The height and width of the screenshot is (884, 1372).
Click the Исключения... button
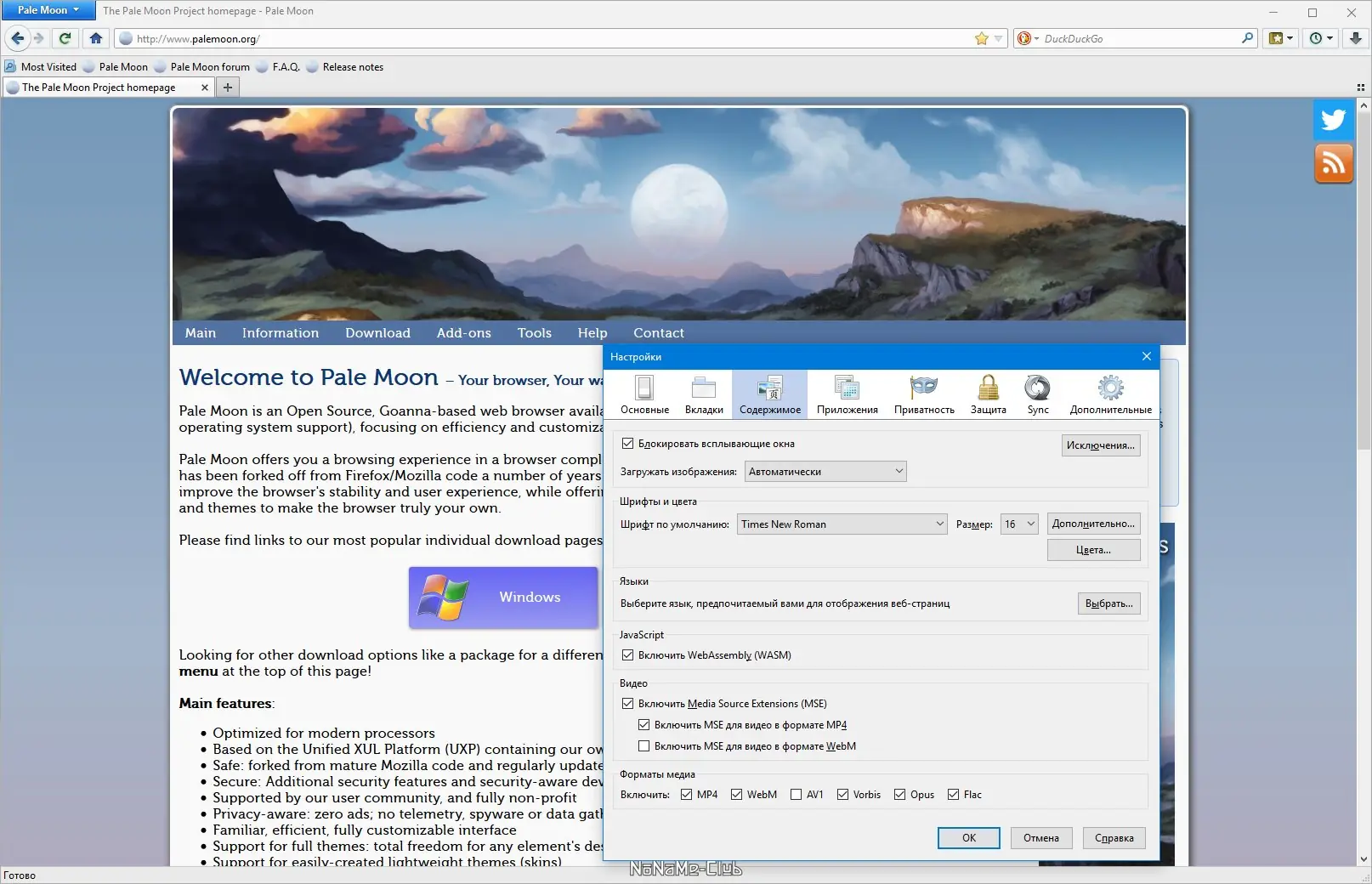(x=1101, y=445)
